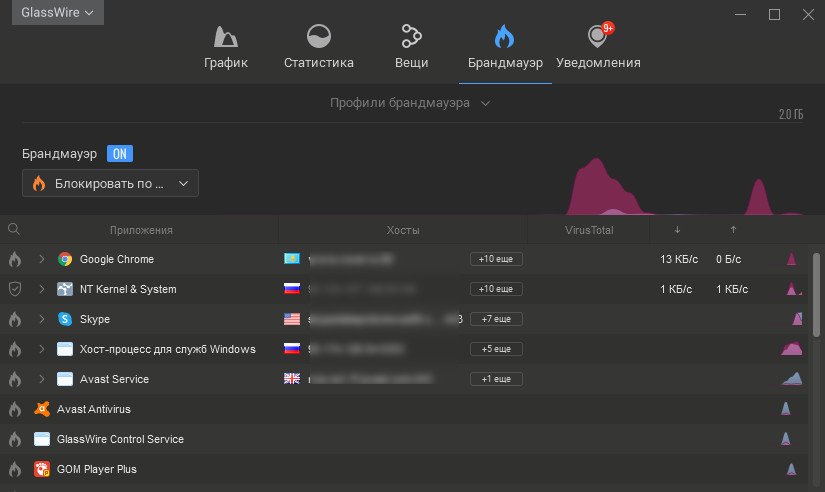Screen dimensions: 825x492
Task: Open GlassWire Control Service mini graph
Action: click(x=786, y=438)
